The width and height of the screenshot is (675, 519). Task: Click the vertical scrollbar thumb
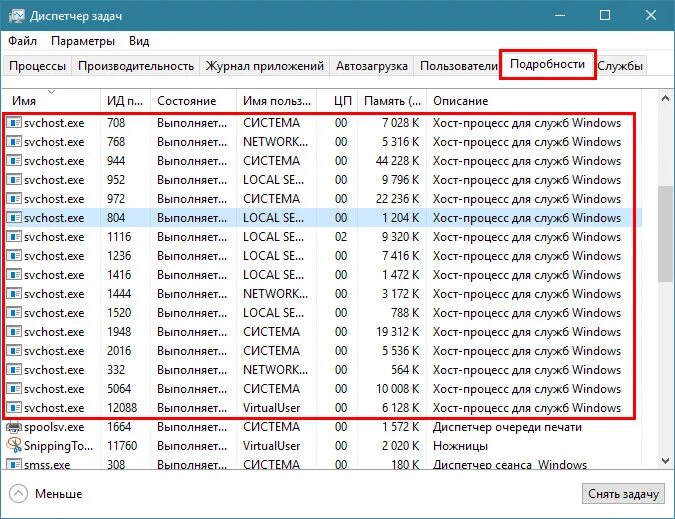665,234
